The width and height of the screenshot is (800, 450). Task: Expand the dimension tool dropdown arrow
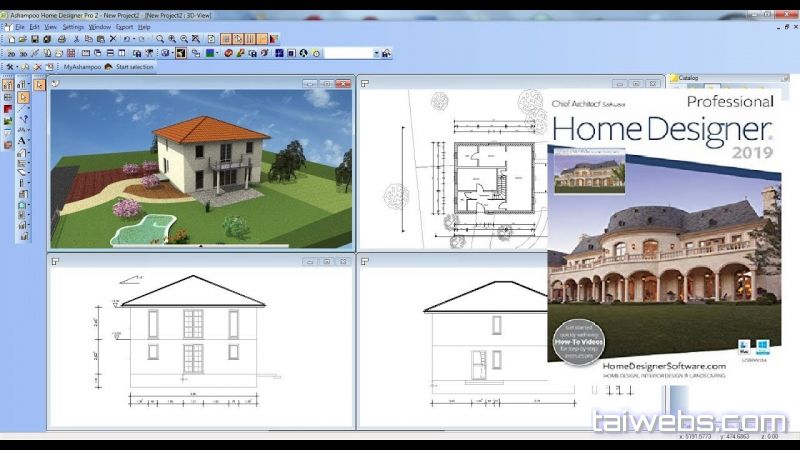click(29, 130)
